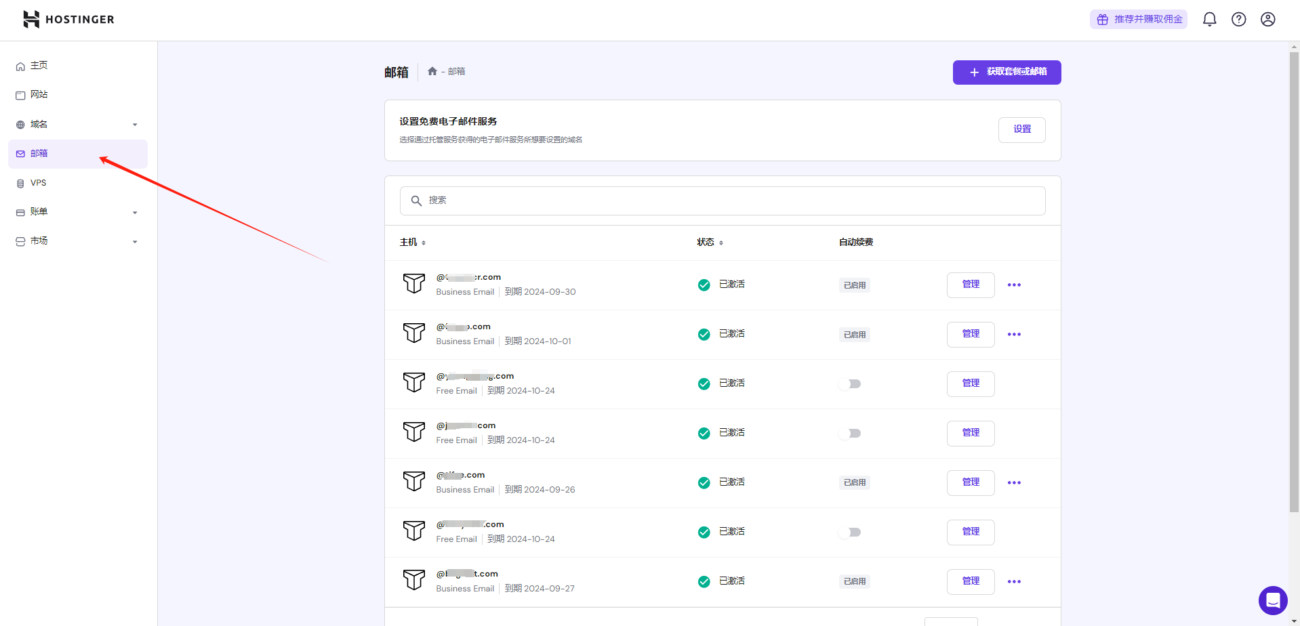
Task: Click the Hostinger logo
Action: click(68, 19)
